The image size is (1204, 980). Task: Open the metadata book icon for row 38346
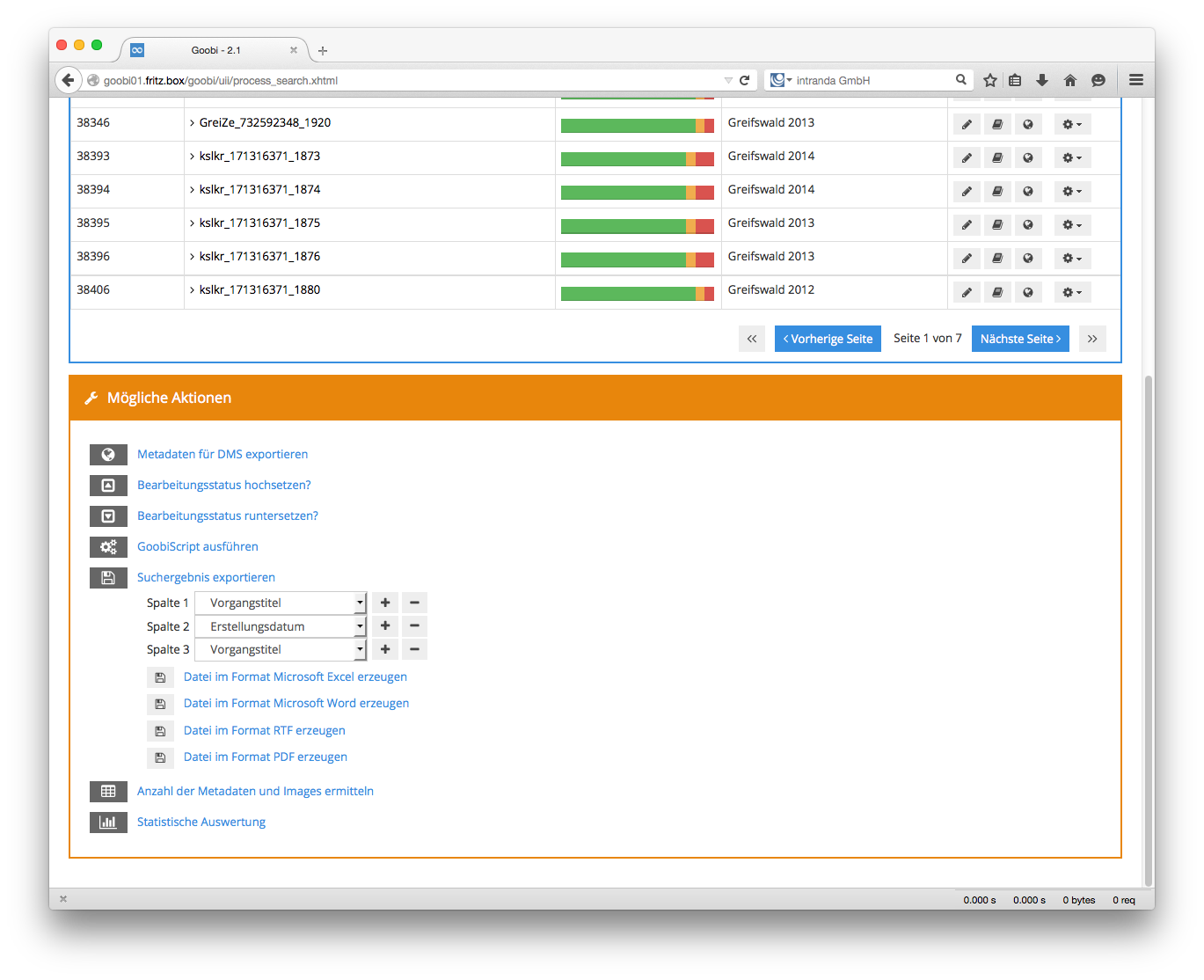pyautogui.click(x=997, y=124)
